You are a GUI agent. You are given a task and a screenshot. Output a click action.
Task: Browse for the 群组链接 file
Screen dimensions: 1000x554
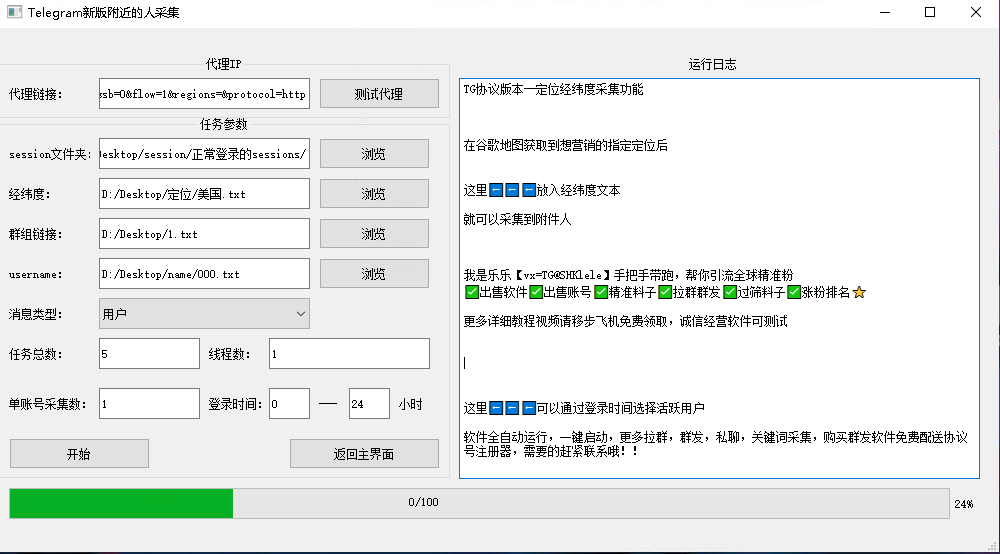click(x=374, y=234)
